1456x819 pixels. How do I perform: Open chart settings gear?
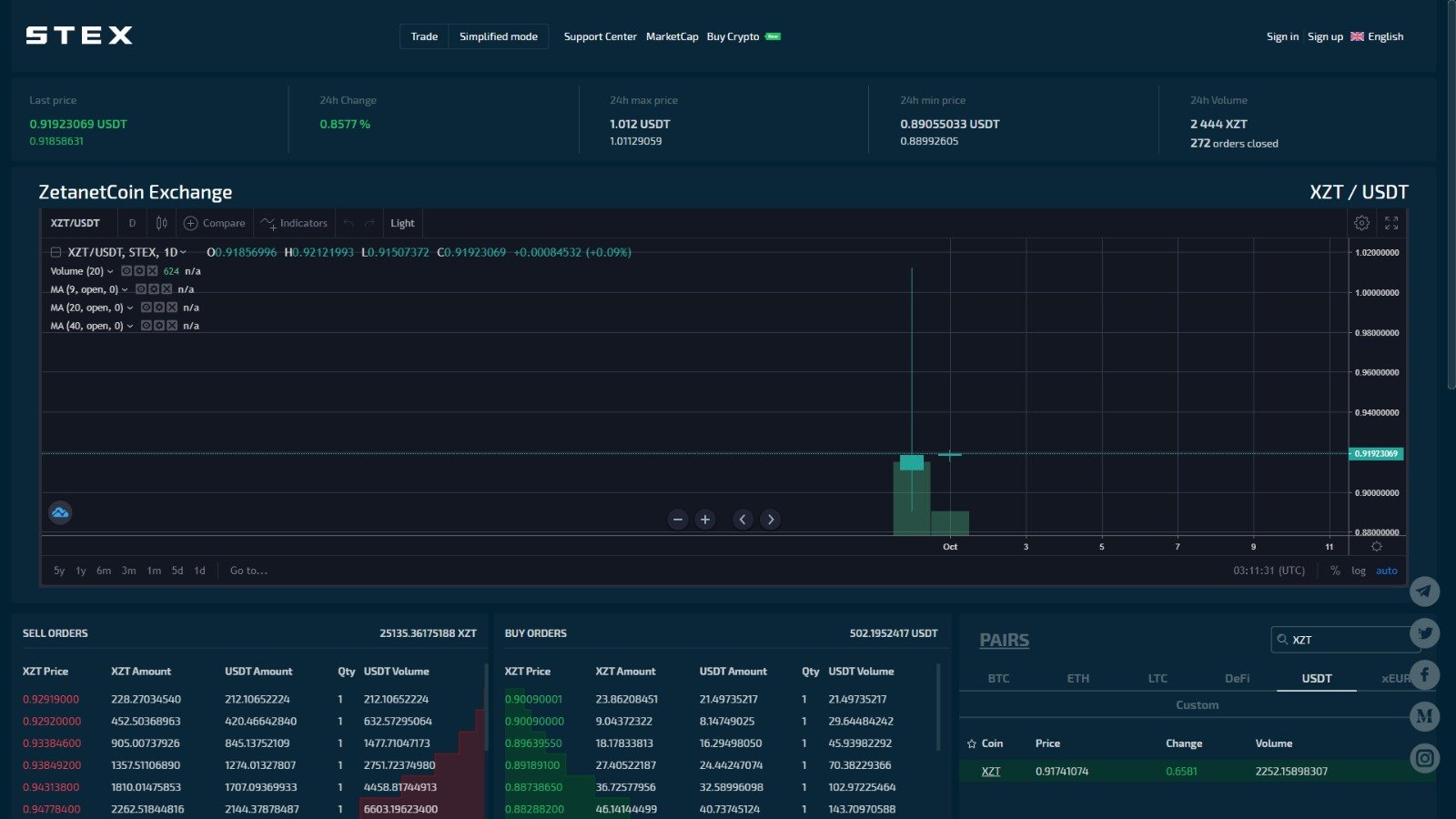1361,223
